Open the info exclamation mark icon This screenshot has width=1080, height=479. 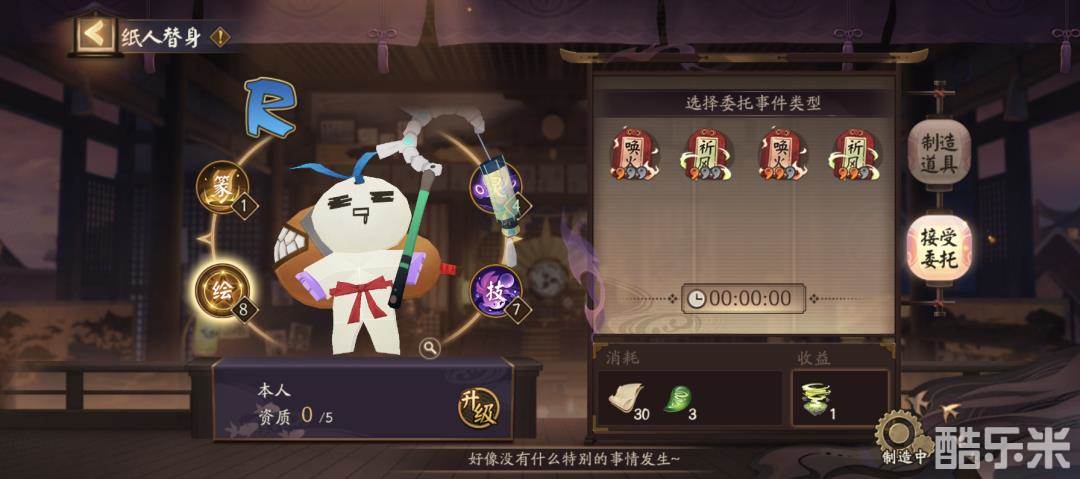(x=219, y=37)
